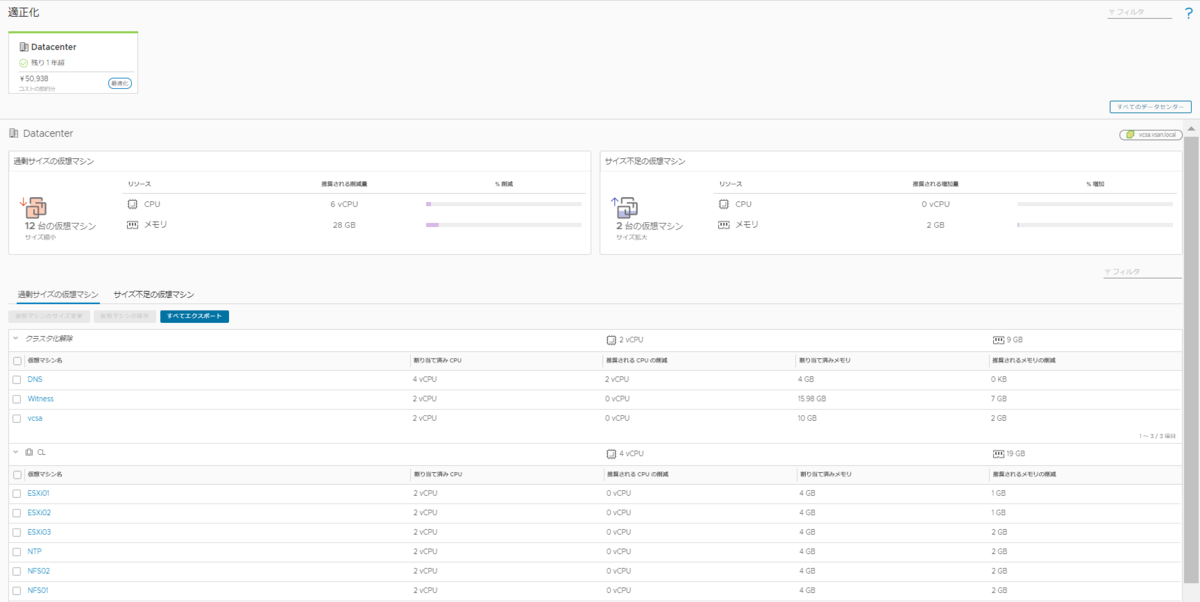Click memory icon beside 9 GB total
The height and width of the screenshot is (602, 1200).
998,339
